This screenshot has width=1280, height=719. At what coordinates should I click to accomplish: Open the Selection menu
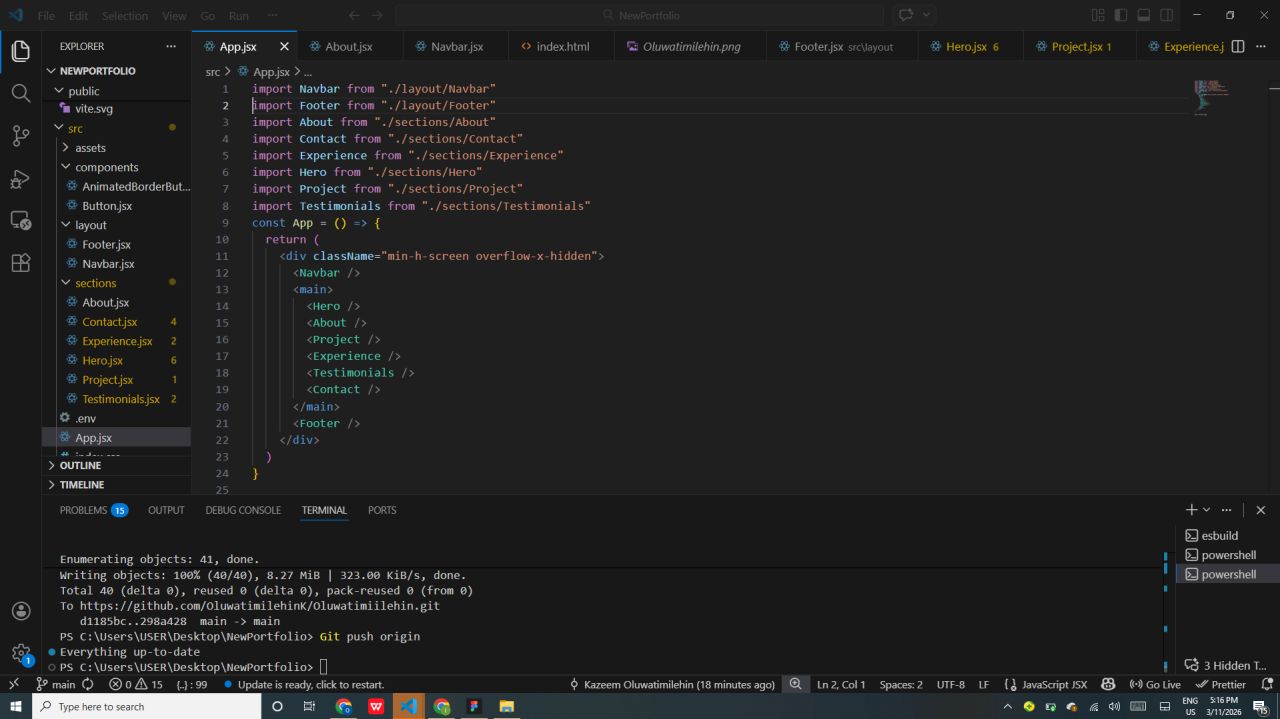[124, 16]
